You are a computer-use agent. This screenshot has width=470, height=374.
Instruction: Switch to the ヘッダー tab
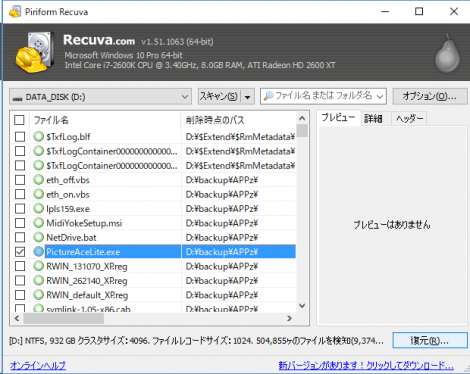point(409,118)
